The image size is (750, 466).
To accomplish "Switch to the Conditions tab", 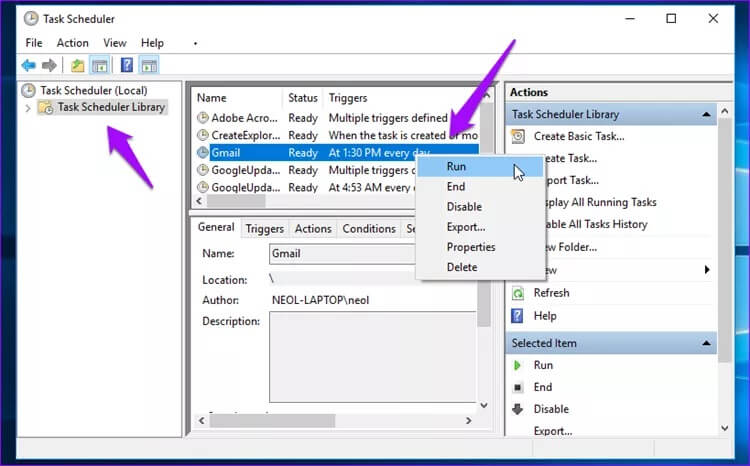I will (x=369, y=229).
